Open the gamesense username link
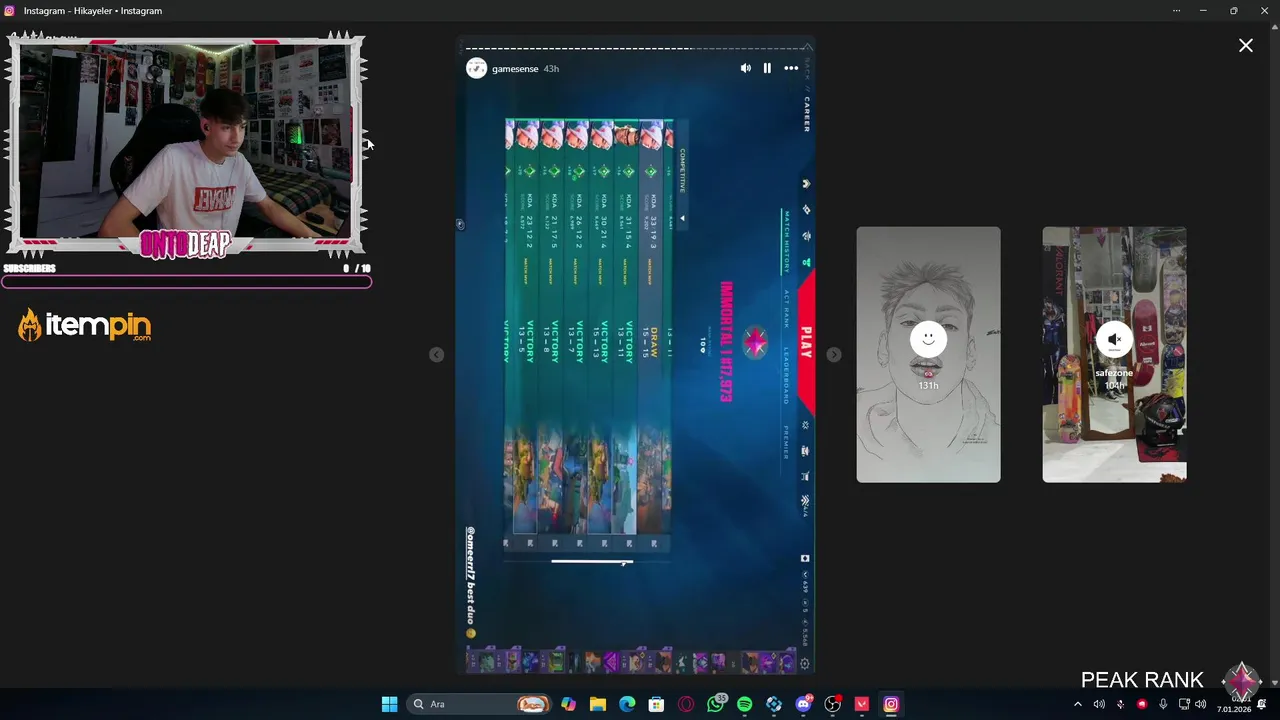 pos(515,69)
